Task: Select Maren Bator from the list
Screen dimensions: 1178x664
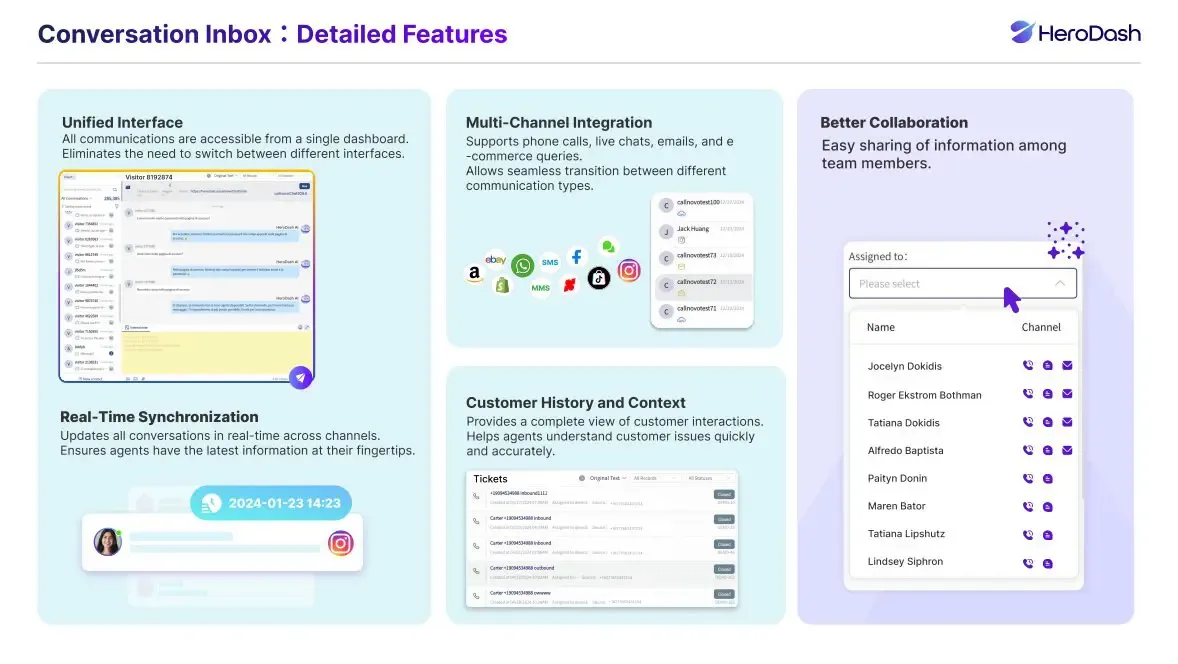Action: [896, 506]
